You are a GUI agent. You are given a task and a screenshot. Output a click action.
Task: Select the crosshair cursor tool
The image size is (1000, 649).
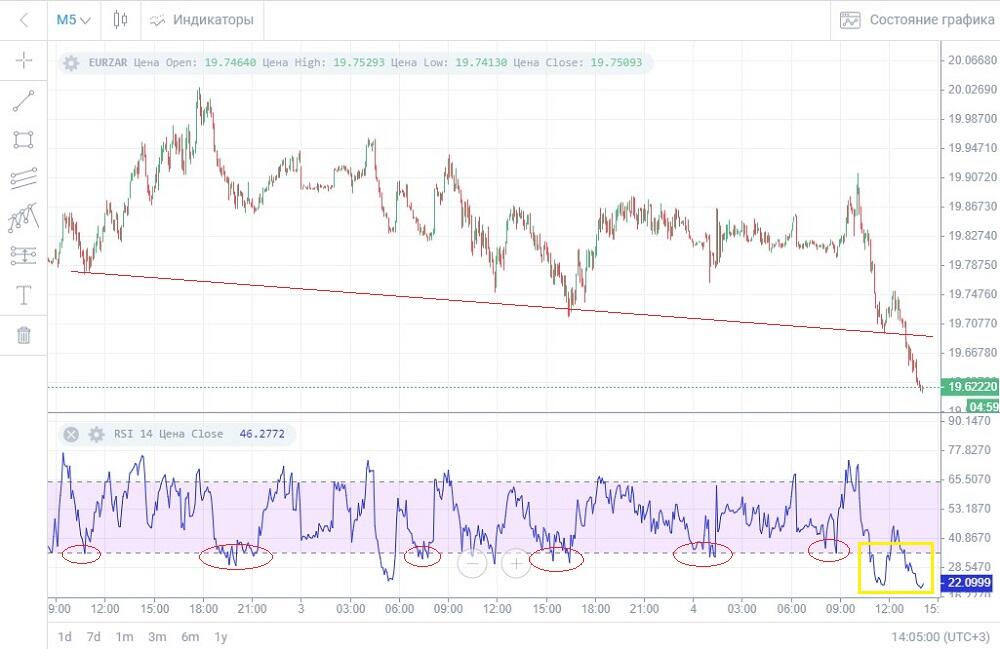pos(24,61)
